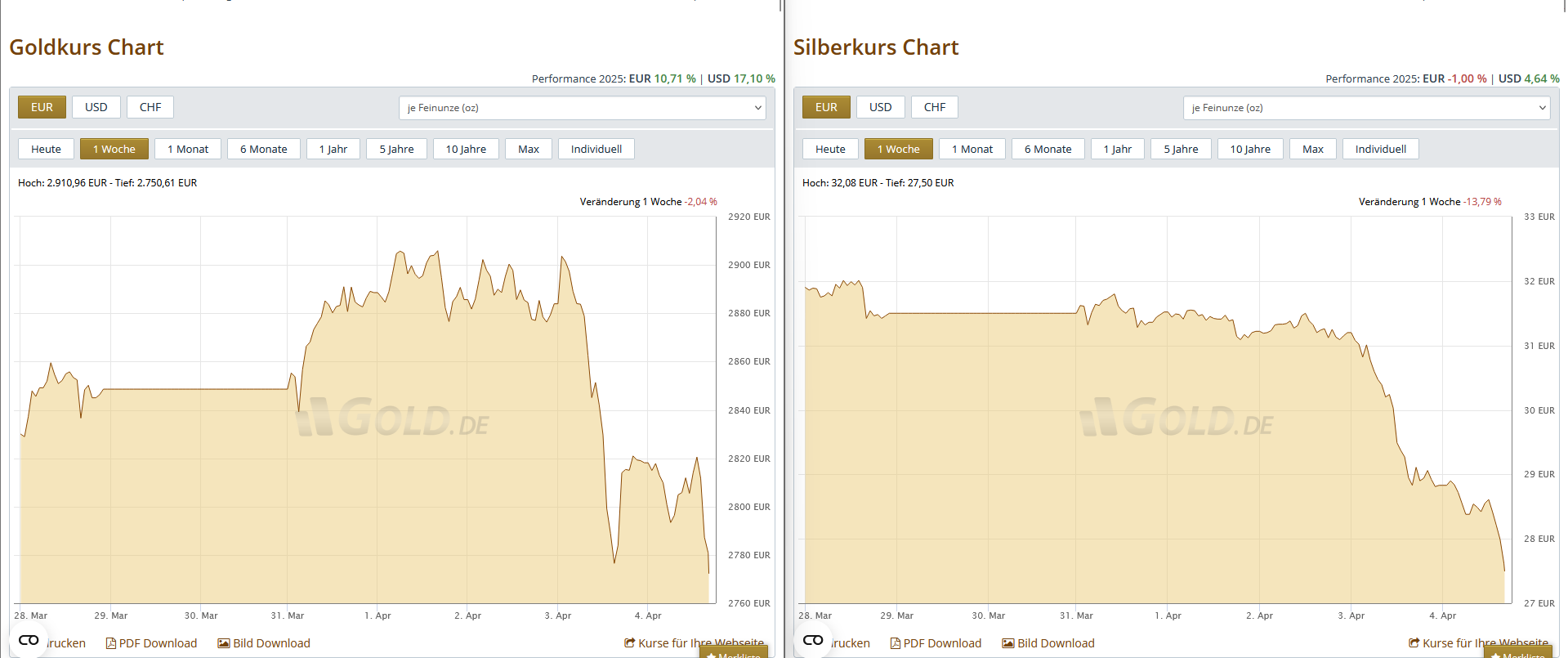Viewport: 1568px width, 658px height.
Task: Click '3. Apr' date label in Silberkurs chart
Action: point(1351,615)
